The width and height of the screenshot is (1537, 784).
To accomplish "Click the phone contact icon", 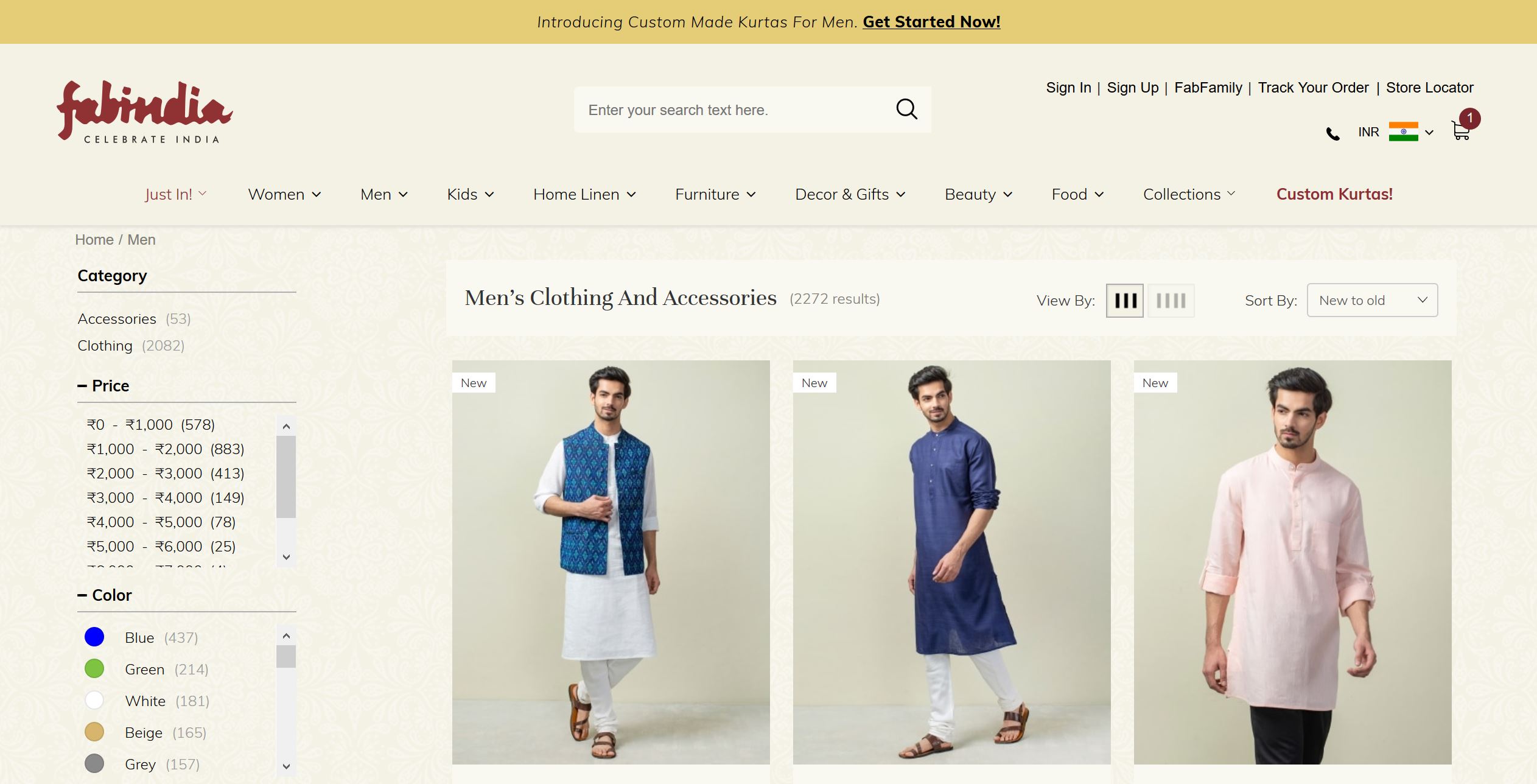I will [x=1332, y=134].
